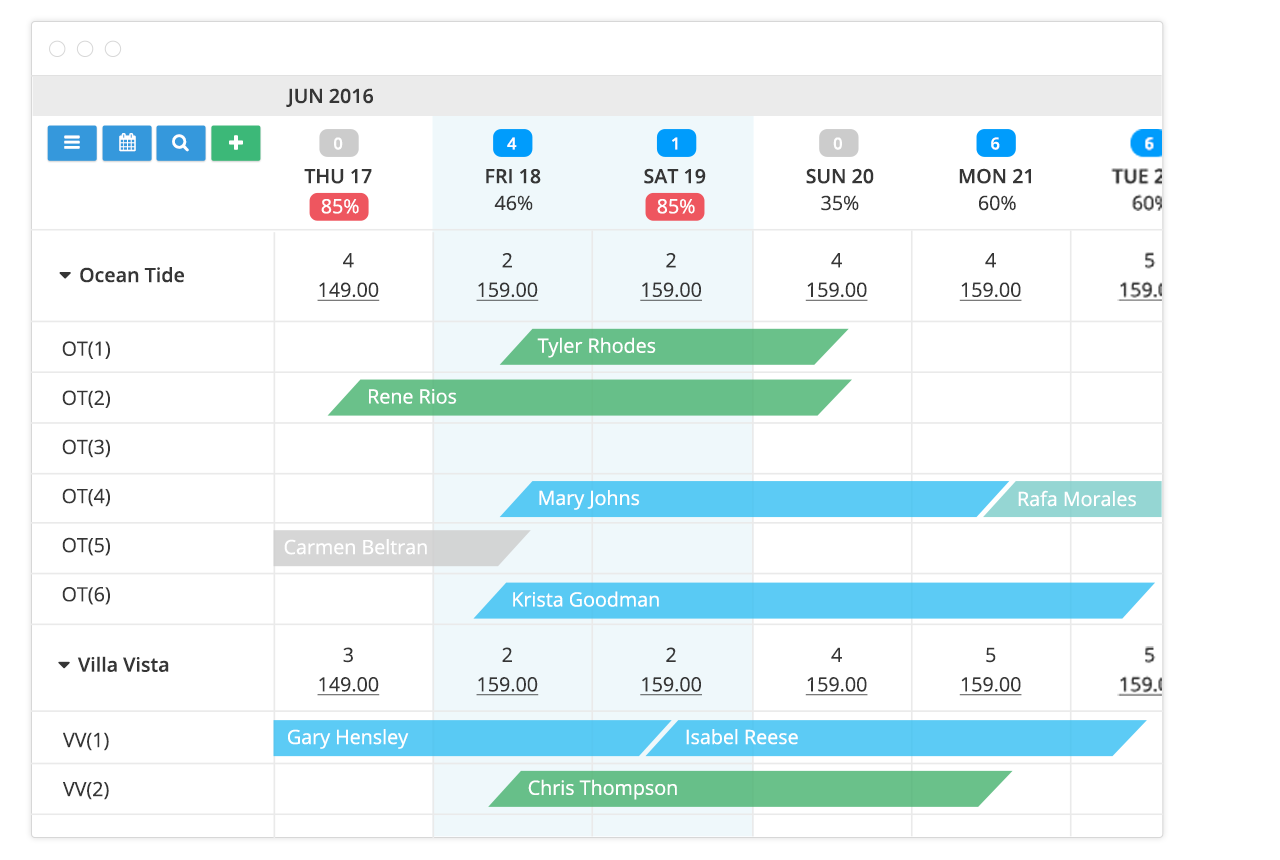Open the JUN 2016 month header
1280x860 pixels.
point(330,96)
